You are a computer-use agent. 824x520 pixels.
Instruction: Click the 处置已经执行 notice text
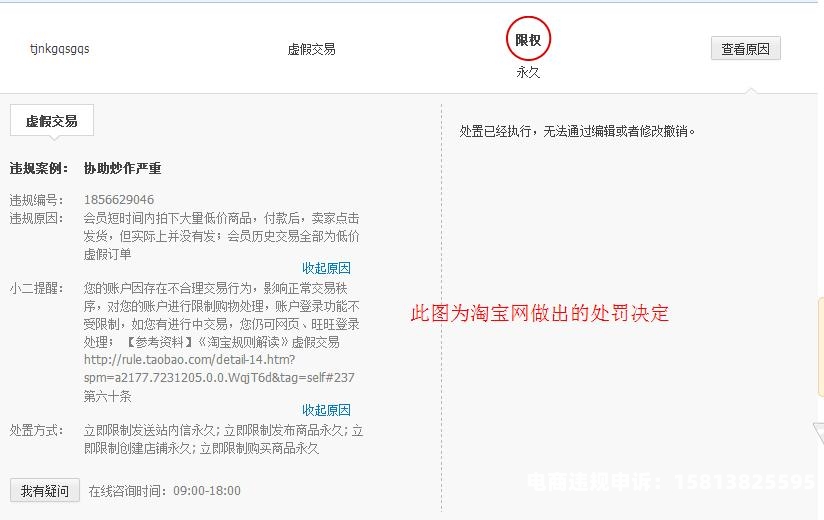pyautogui.click(x=577, y=131)
